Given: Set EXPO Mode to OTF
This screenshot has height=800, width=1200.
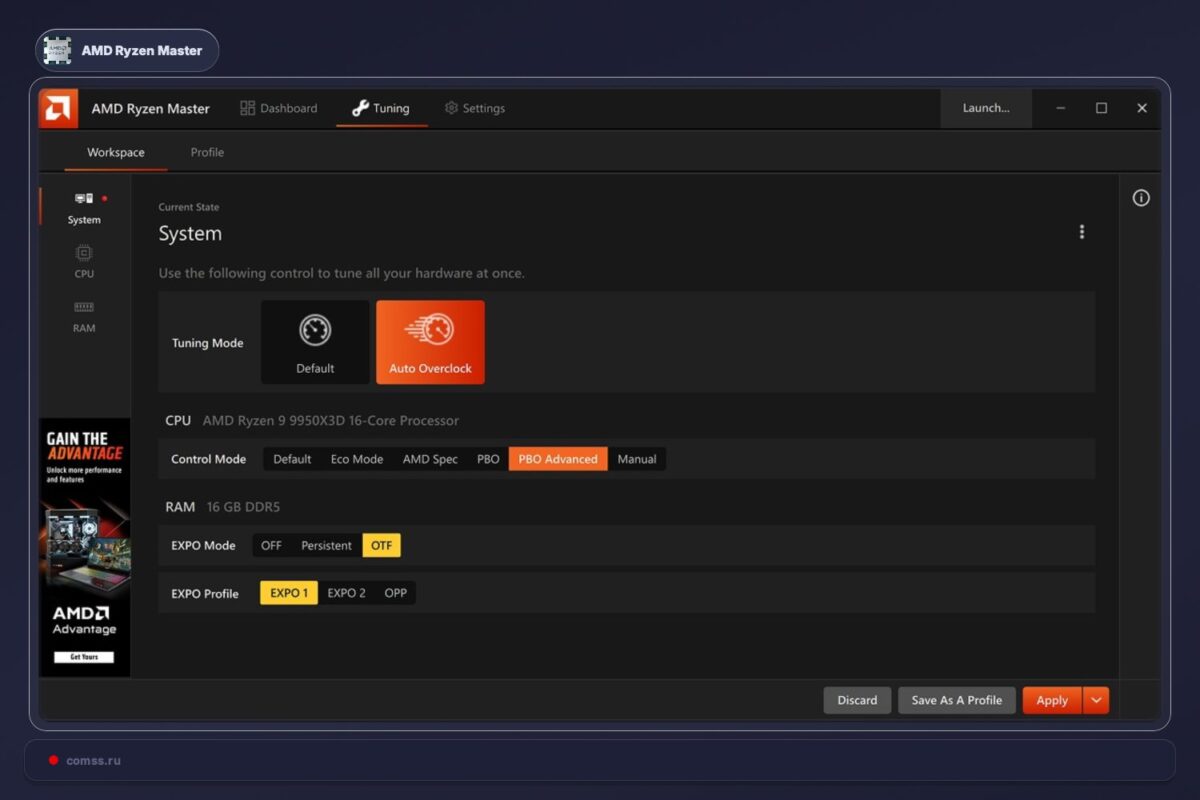Looking at the screenshot, I should [381, 545].
